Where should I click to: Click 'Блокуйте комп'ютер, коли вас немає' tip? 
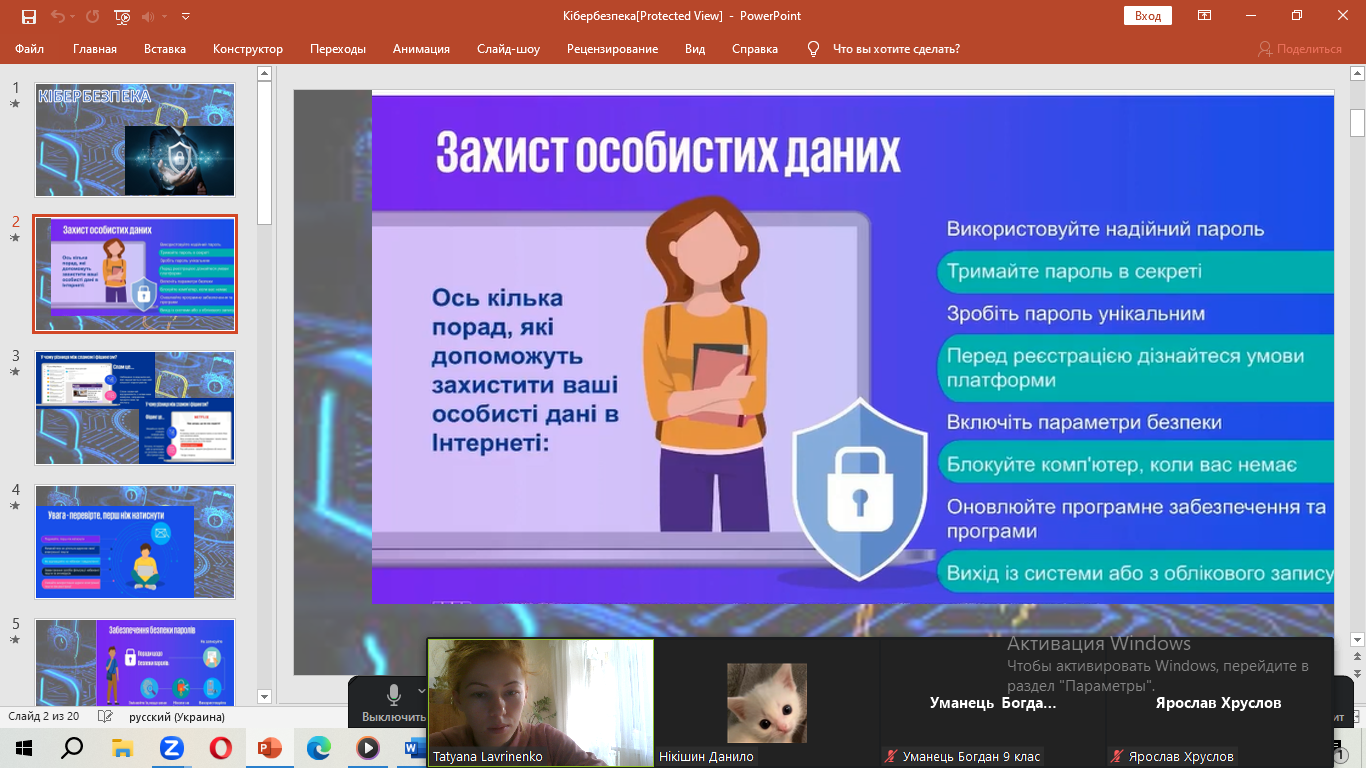(x=1122, y=464)
